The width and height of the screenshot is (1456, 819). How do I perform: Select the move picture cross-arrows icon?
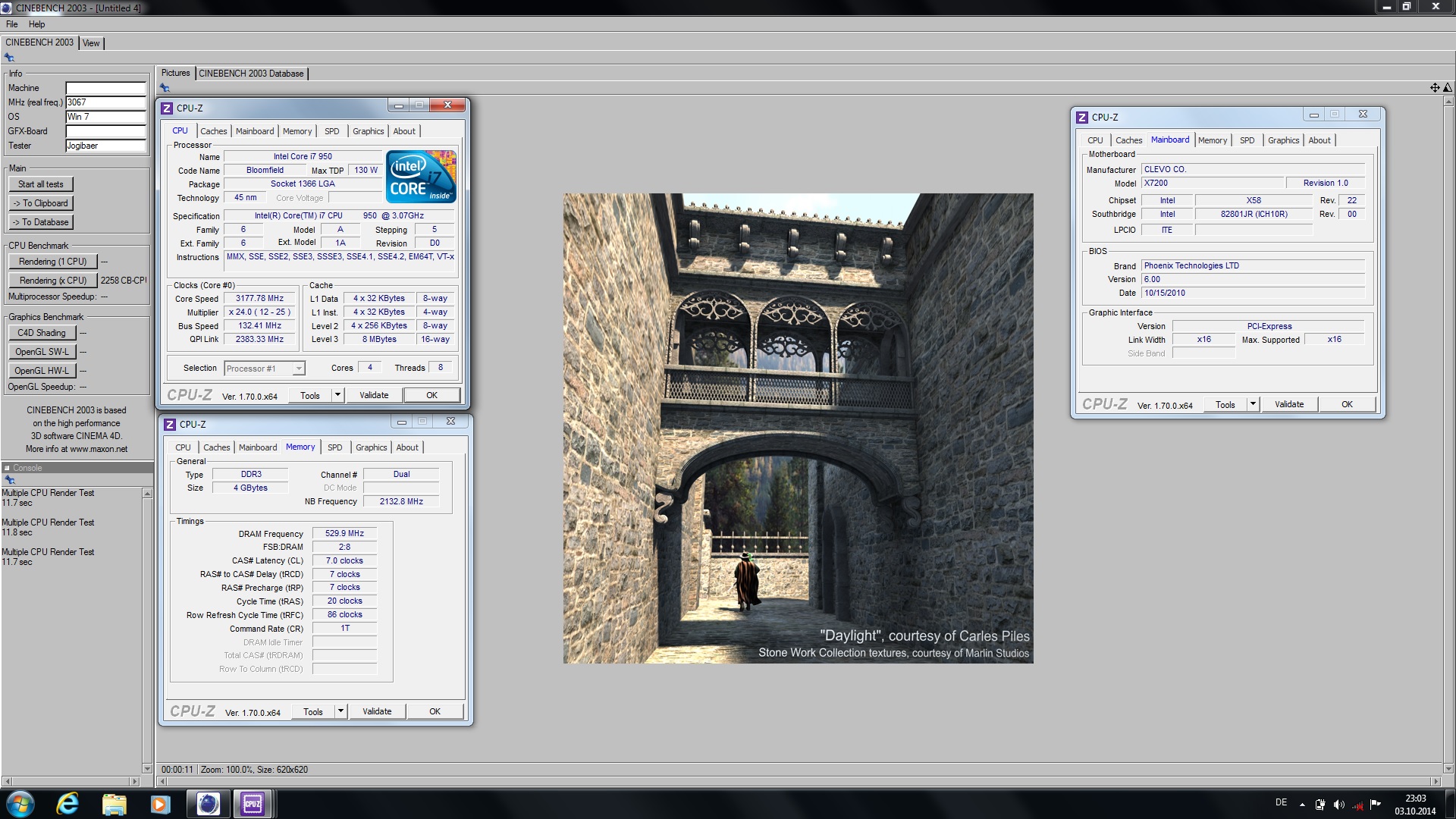click(x=1435, y=87)
